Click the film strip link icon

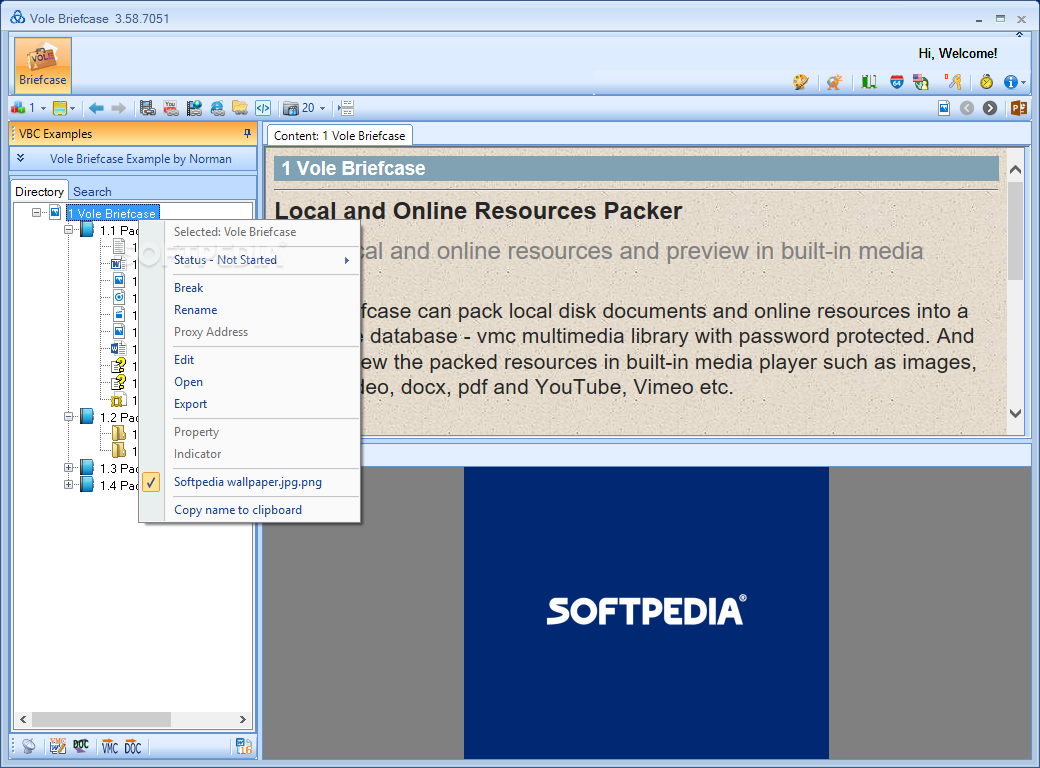click(x=148, y=108)
